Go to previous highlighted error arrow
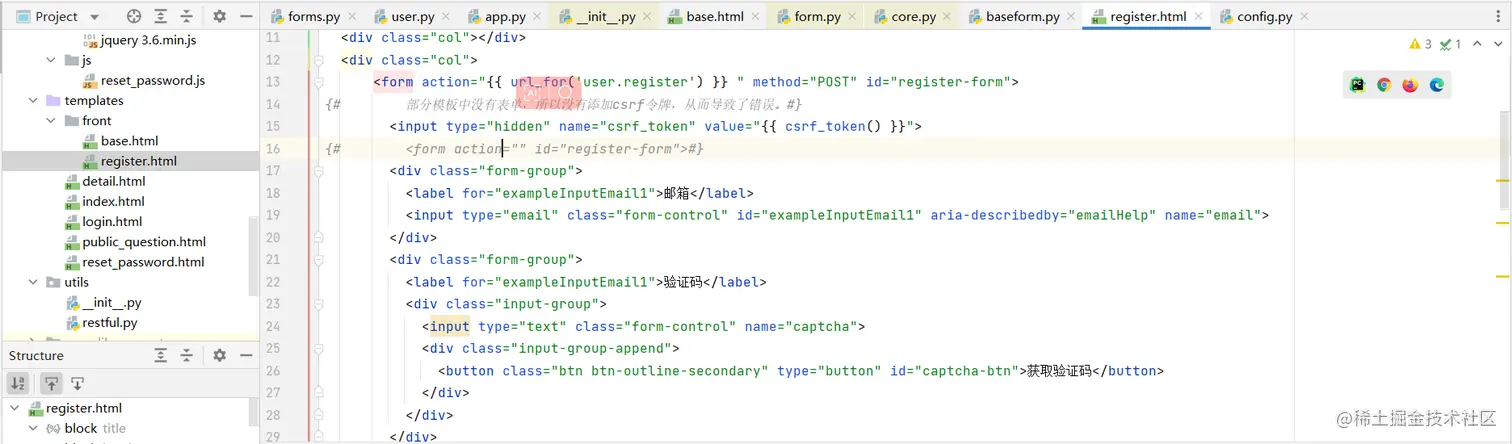The width and height of the screenshot is (1512, 444). pyautogui.click(x=1475, y=44)
